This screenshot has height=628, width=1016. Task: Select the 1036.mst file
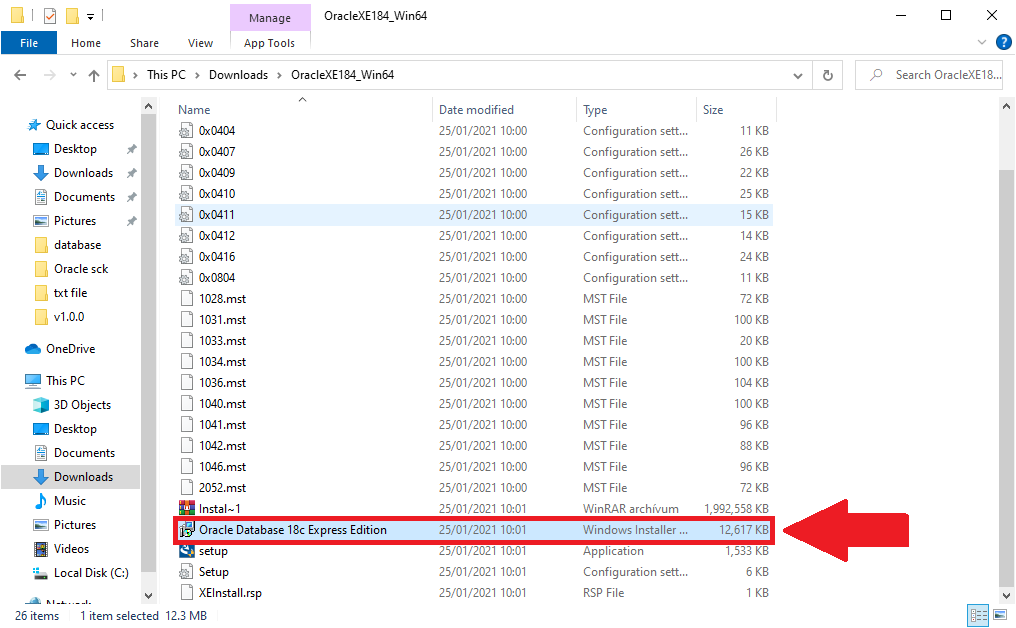pyautogui.click(x=222, y=383)
